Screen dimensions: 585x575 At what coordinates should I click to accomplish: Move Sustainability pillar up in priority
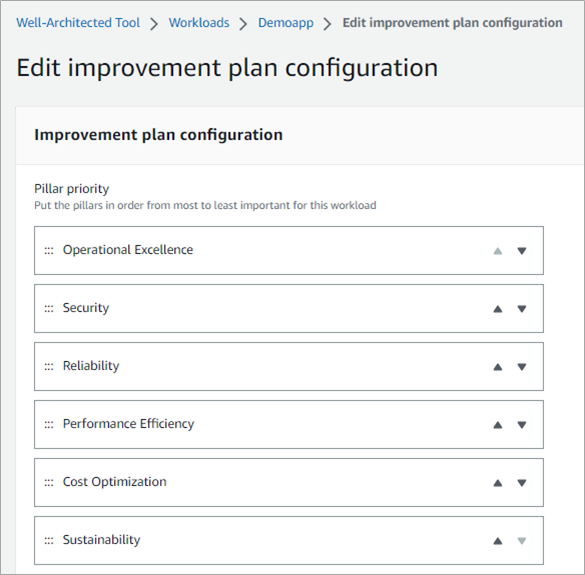coord(498,541)
